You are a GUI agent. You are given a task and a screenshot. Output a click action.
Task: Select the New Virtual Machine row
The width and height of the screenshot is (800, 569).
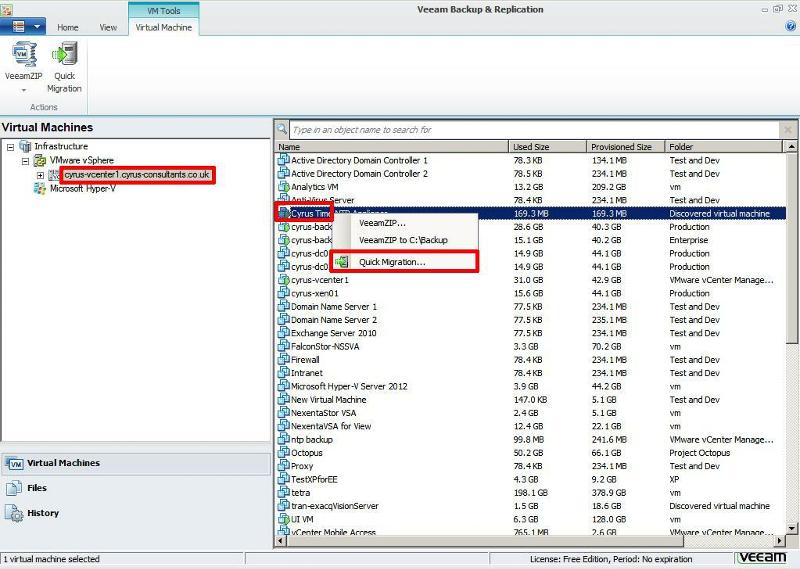tap(531, 400)
